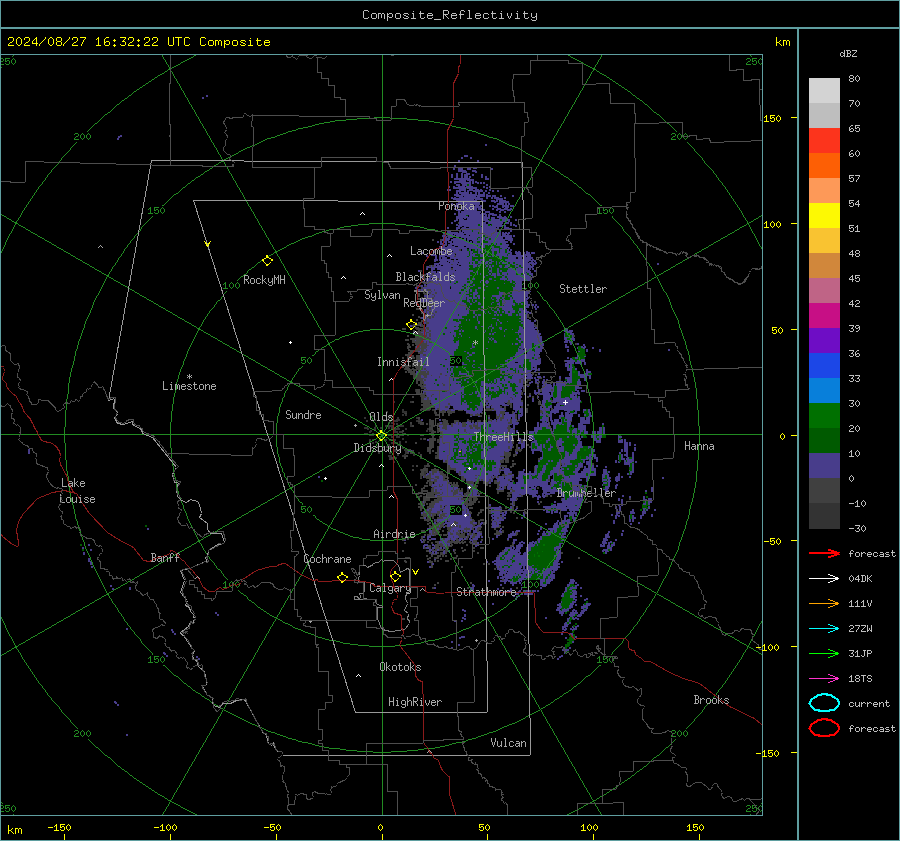The image size is (900, 841).
Task: Click the magenta 18TS arrow legend icon
Action: (824, 678)
